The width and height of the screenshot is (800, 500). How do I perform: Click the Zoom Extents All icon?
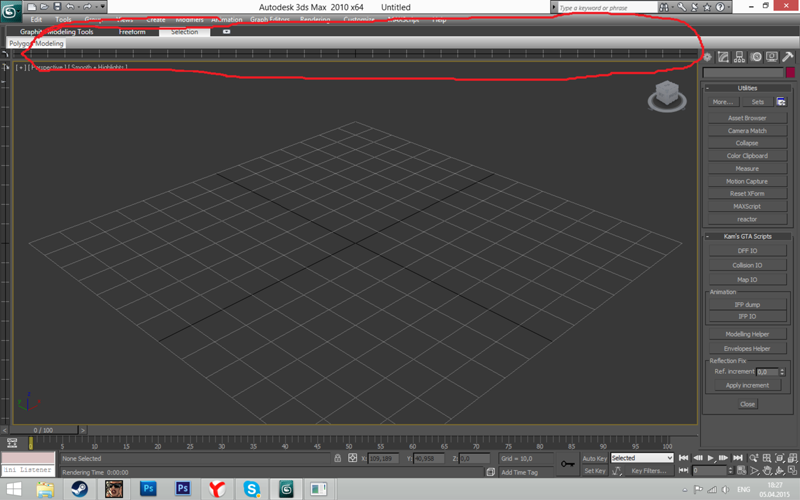(x=792, y=458)
